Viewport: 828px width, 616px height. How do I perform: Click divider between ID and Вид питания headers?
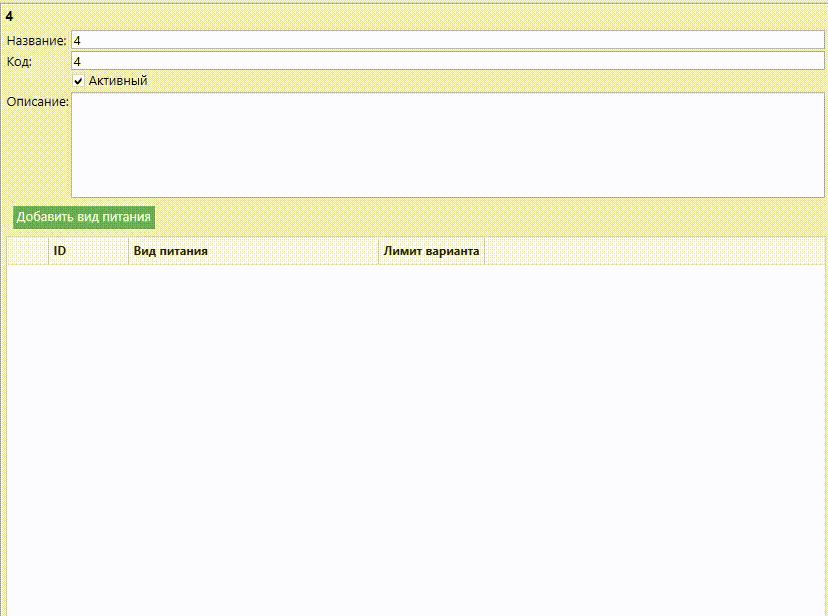click(128, 252)
